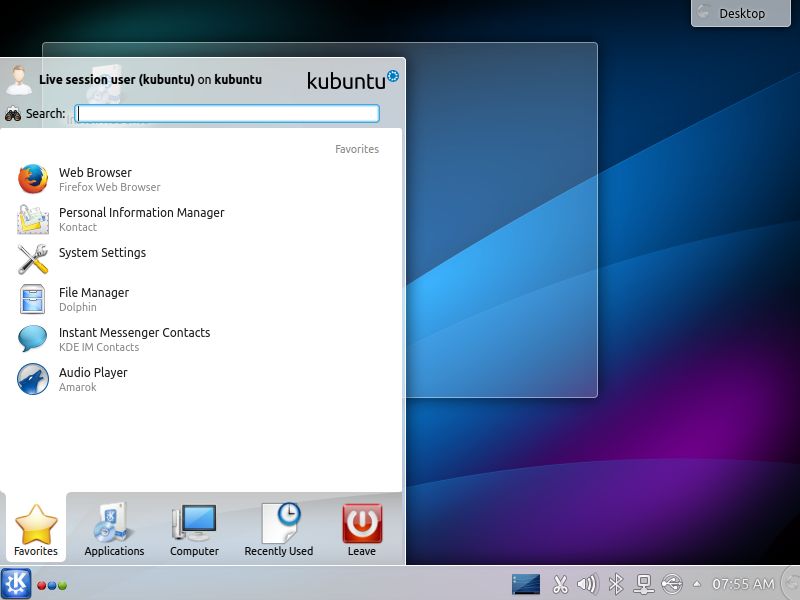Select 'File Manager' text label
Image resolution: width=800 pixels, height=600 pixels.
pos(94,293)
